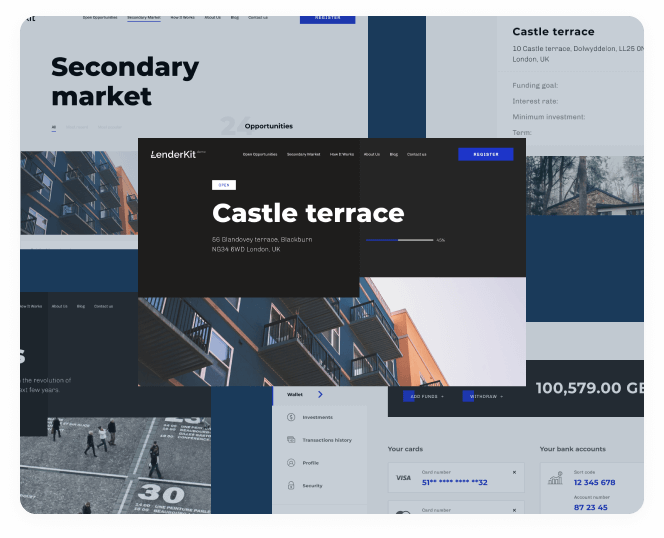Click the 56 Blandovey terrace address line
Viewport: 664px width, 538px height.
point(262,240)
